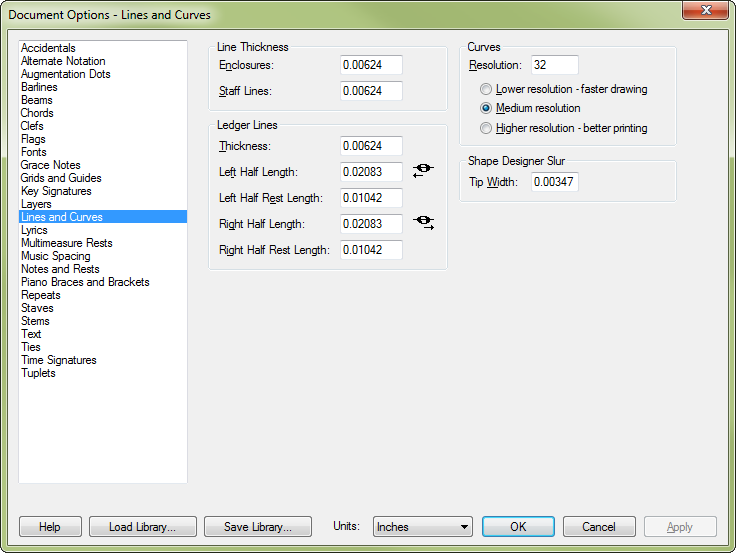The width and height of the screenshot is (736, 553).
Task: Click the Curves Resolution field
Action: 555,65
